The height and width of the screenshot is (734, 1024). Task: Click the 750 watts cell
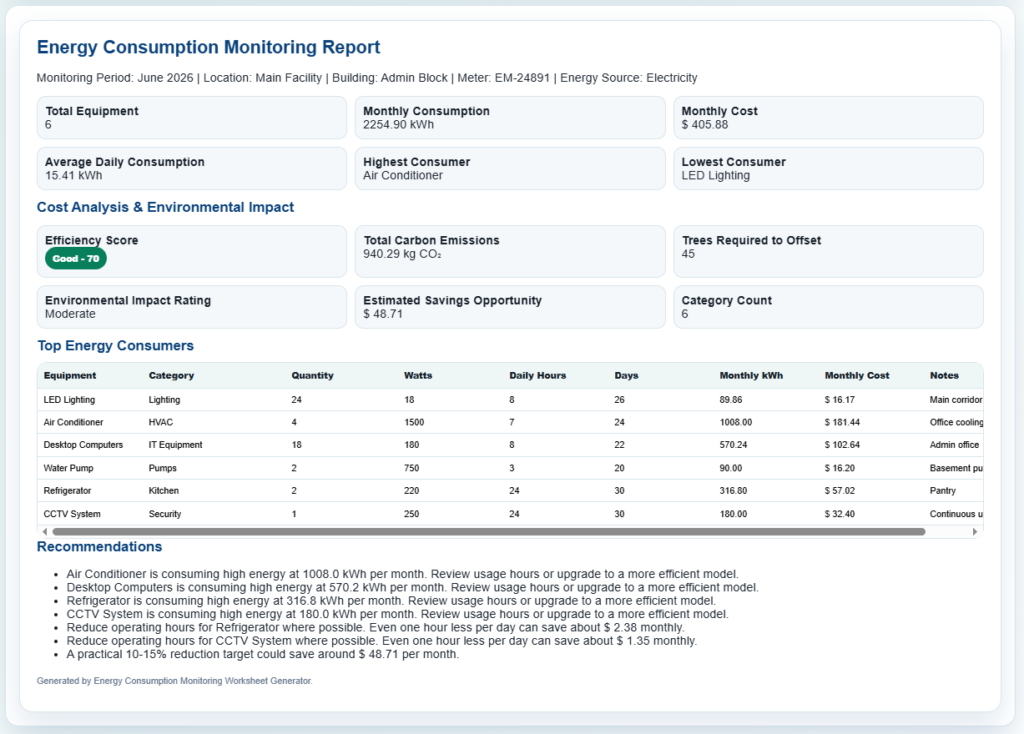coord(411,468)
